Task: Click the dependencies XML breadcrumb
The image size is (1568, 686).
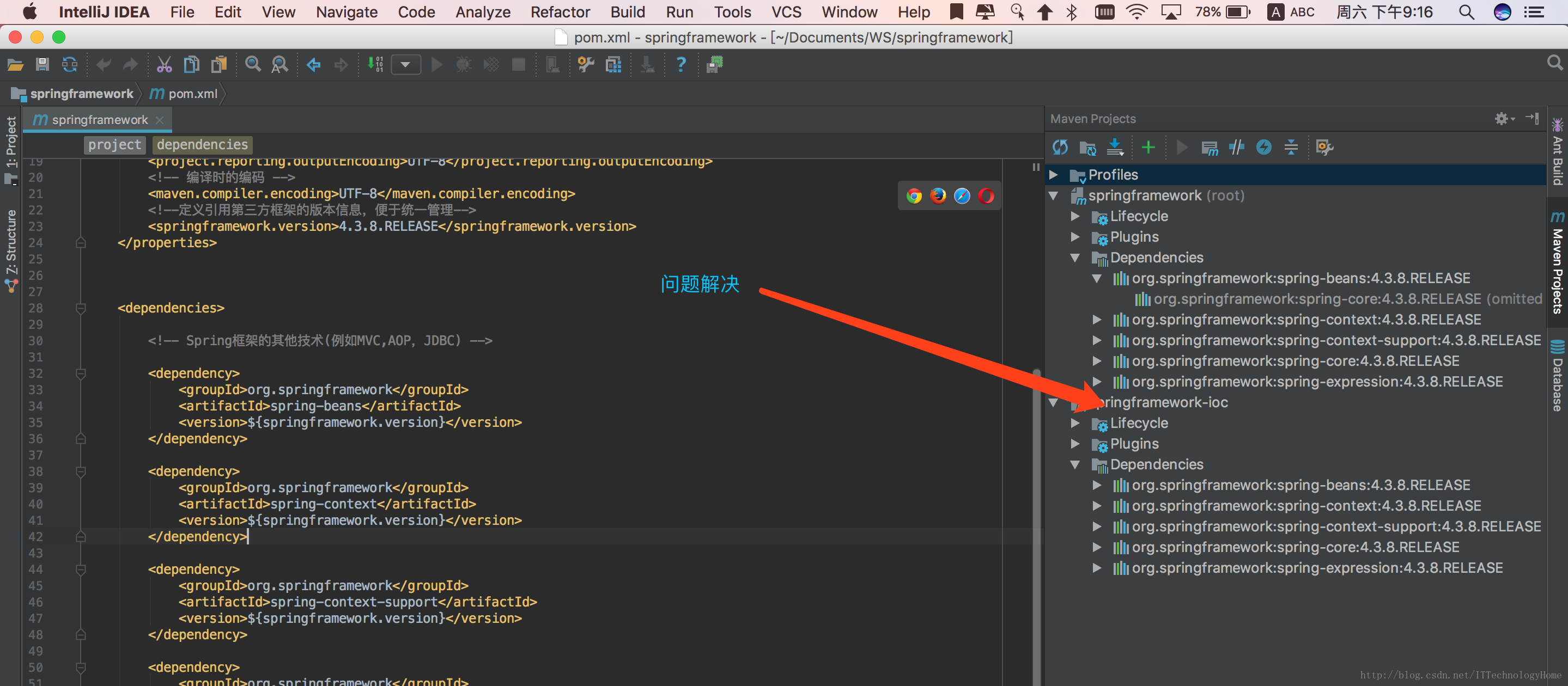Action: [202, 145]
